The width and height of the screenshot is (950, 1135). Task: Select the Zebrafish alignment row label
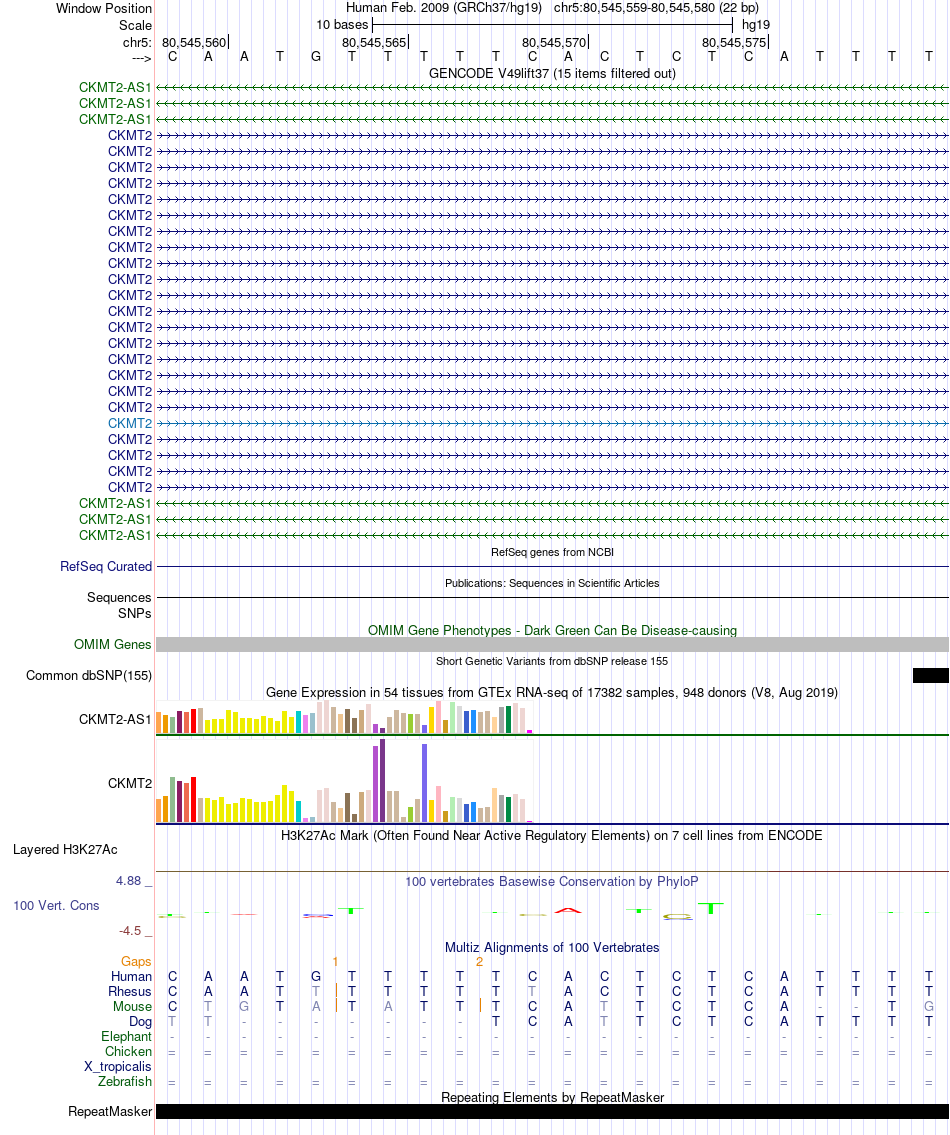[125, 1081]
